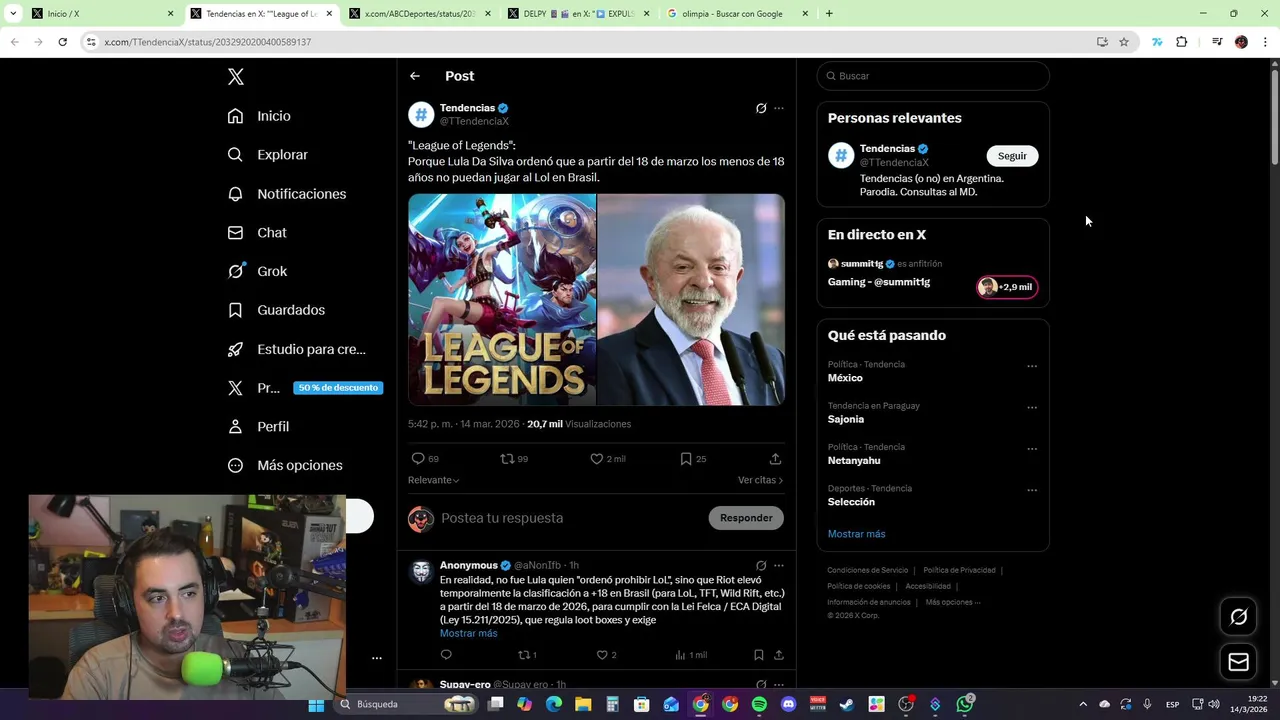Share the Anonymous reply
This screenshot has width=1280, height=720.
(x=778, y=655)
